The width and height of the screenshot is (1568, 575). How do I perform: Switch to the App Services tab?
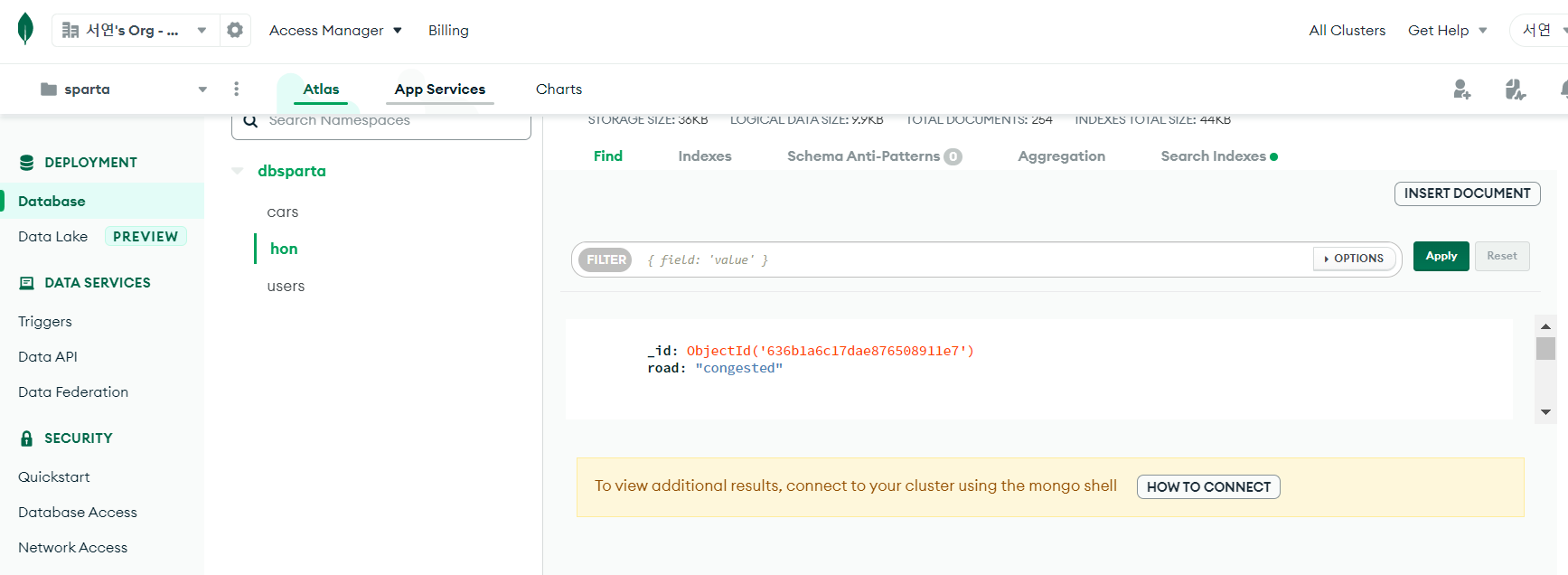point(440,89)
